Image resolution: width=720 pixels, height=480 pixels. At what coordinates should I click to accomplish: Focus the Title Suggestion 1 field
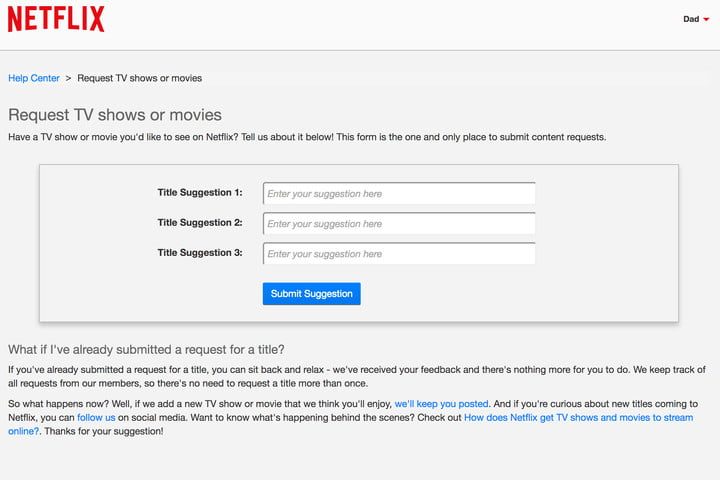point(399,193)
